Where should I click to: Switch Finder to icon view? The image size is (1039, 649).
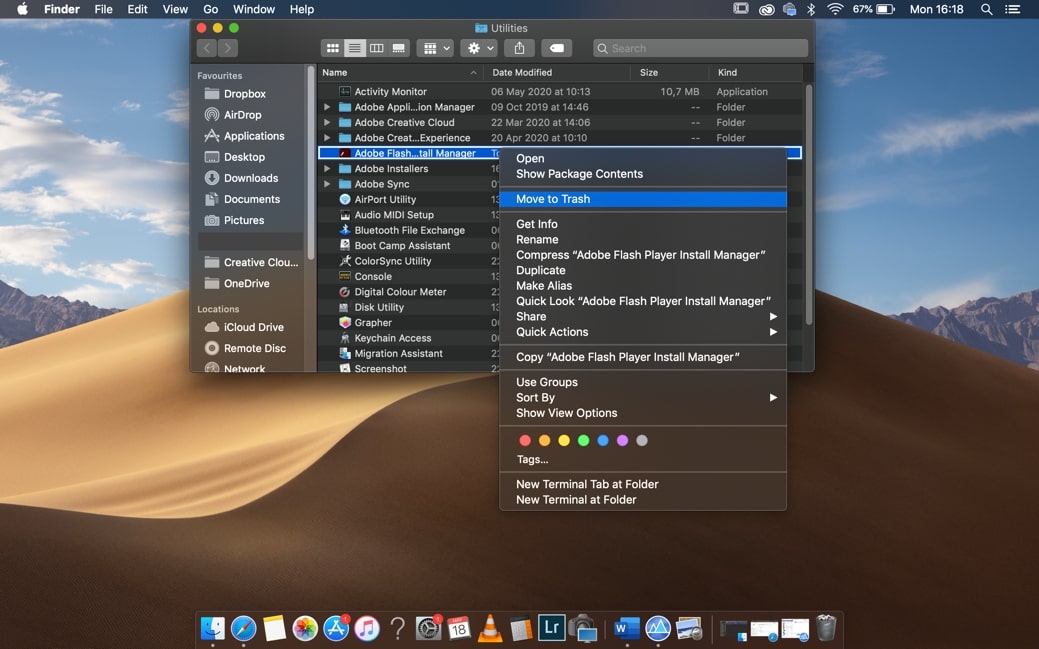(x=333, y=48)
